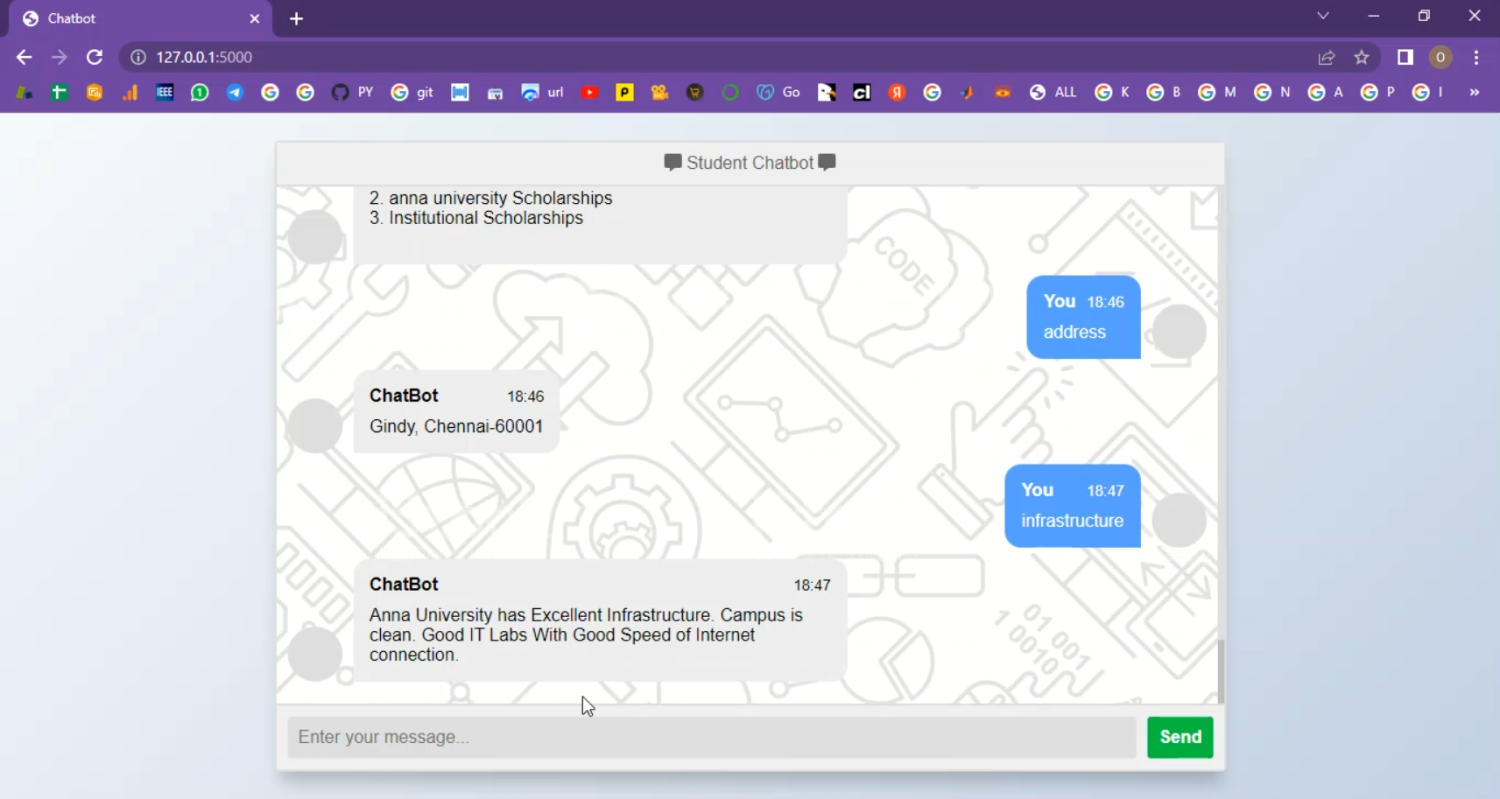This screenshot has width=1500, height=799.
Task: Open the IEEE bookmark
Action: coord(165,92)
